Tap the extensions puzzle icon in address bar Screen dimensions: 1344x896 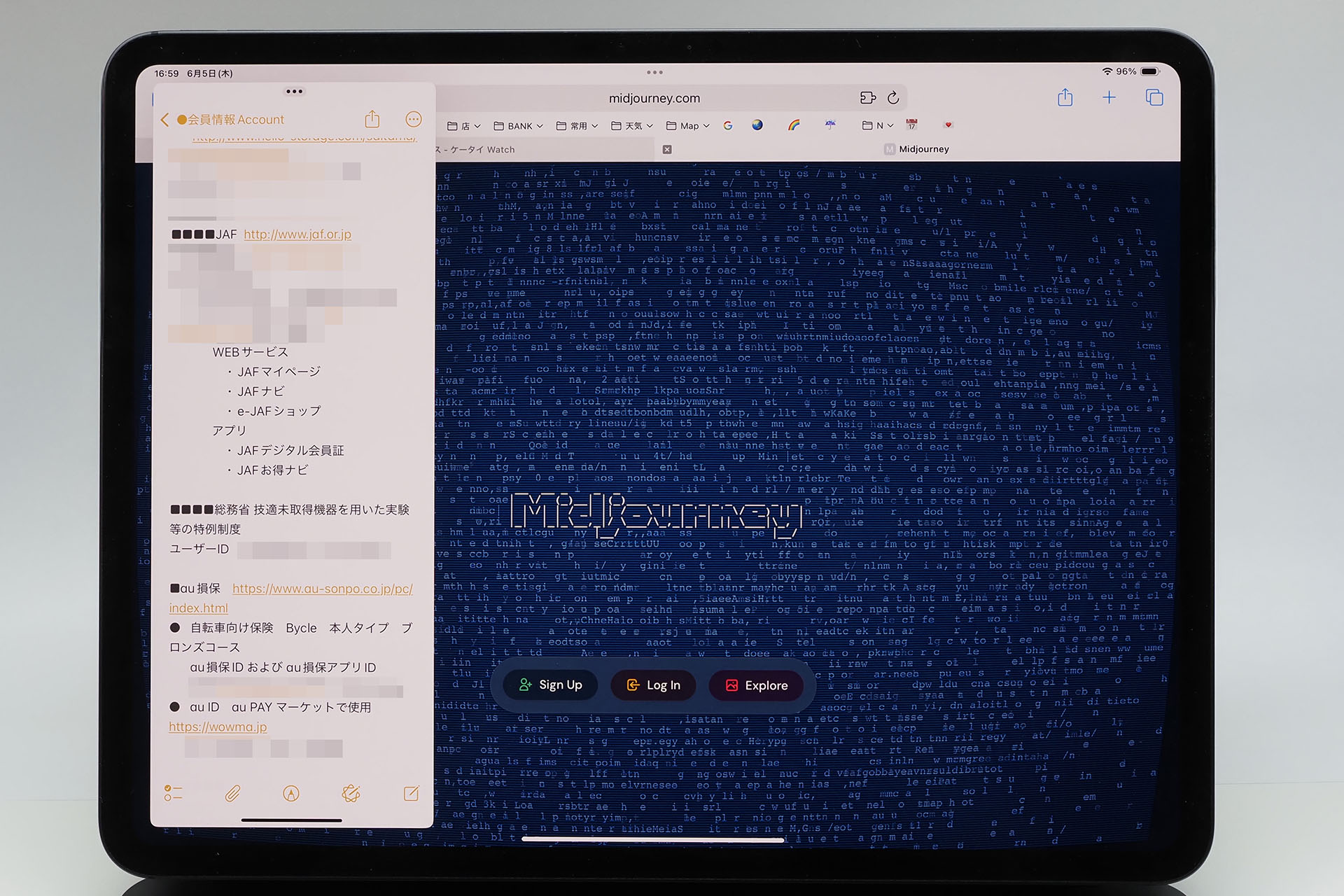click(868, 98)
